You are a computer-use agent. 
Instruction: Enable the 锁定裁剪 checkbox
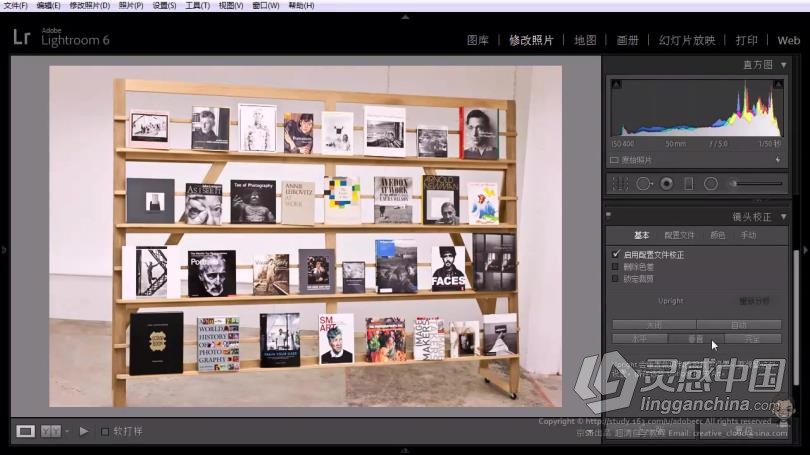pyautogui.click(x=615, y=279)
